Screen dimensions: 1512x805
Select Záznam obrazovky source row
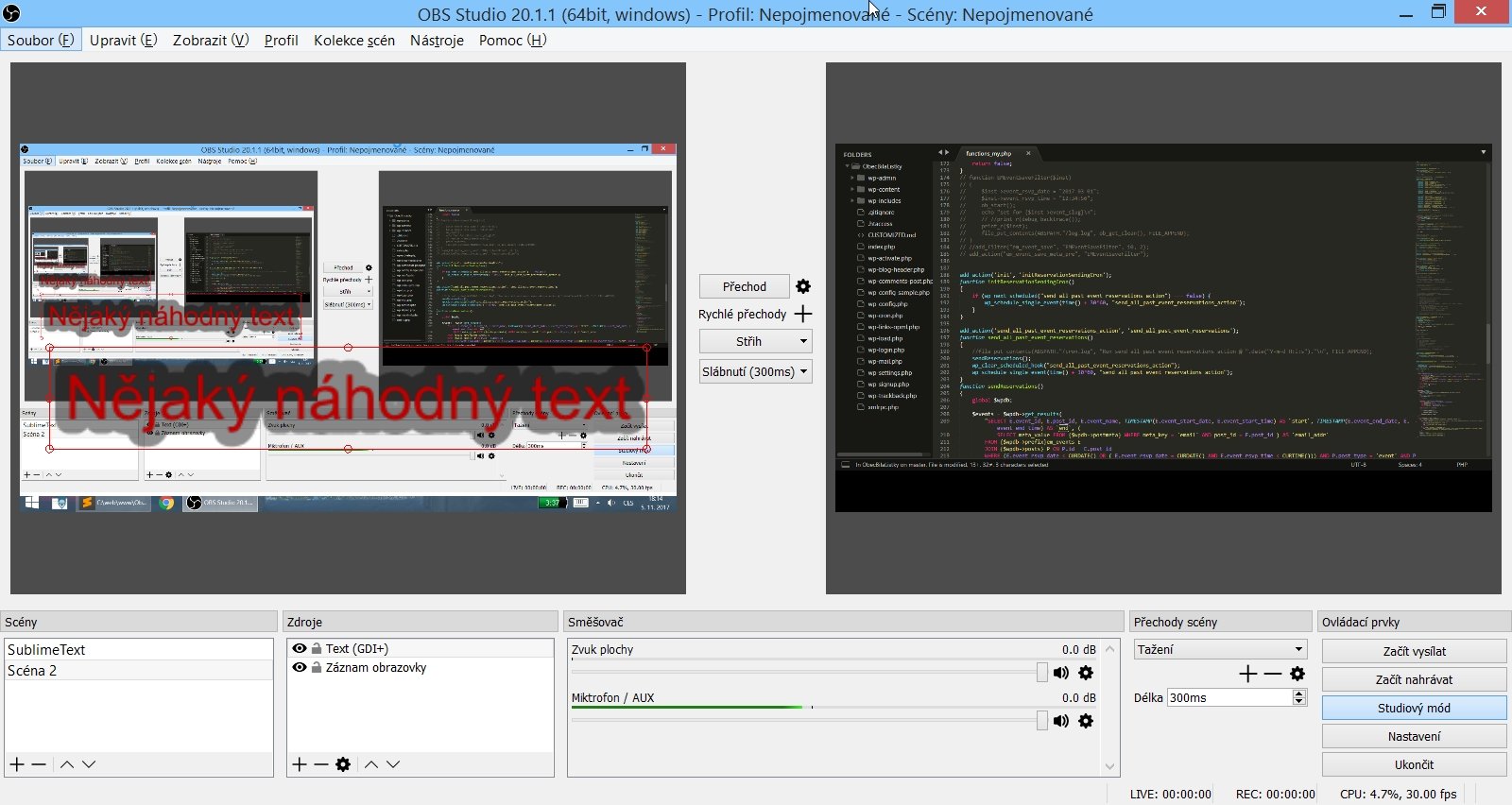[421, 667]
